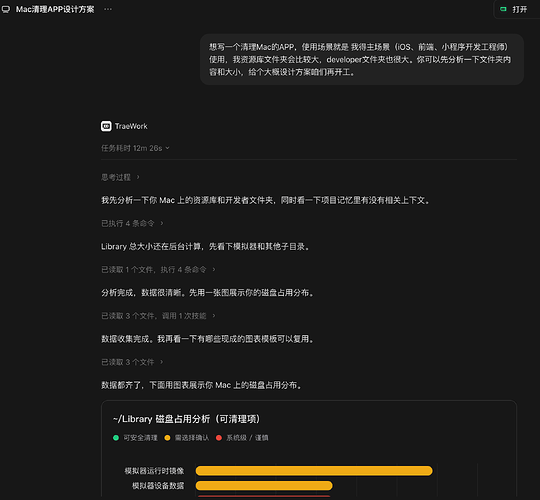Toggle the yellow 需选择确认 legend item
The height and width of the screenshot is (500, 540).
tap(187, 438)
